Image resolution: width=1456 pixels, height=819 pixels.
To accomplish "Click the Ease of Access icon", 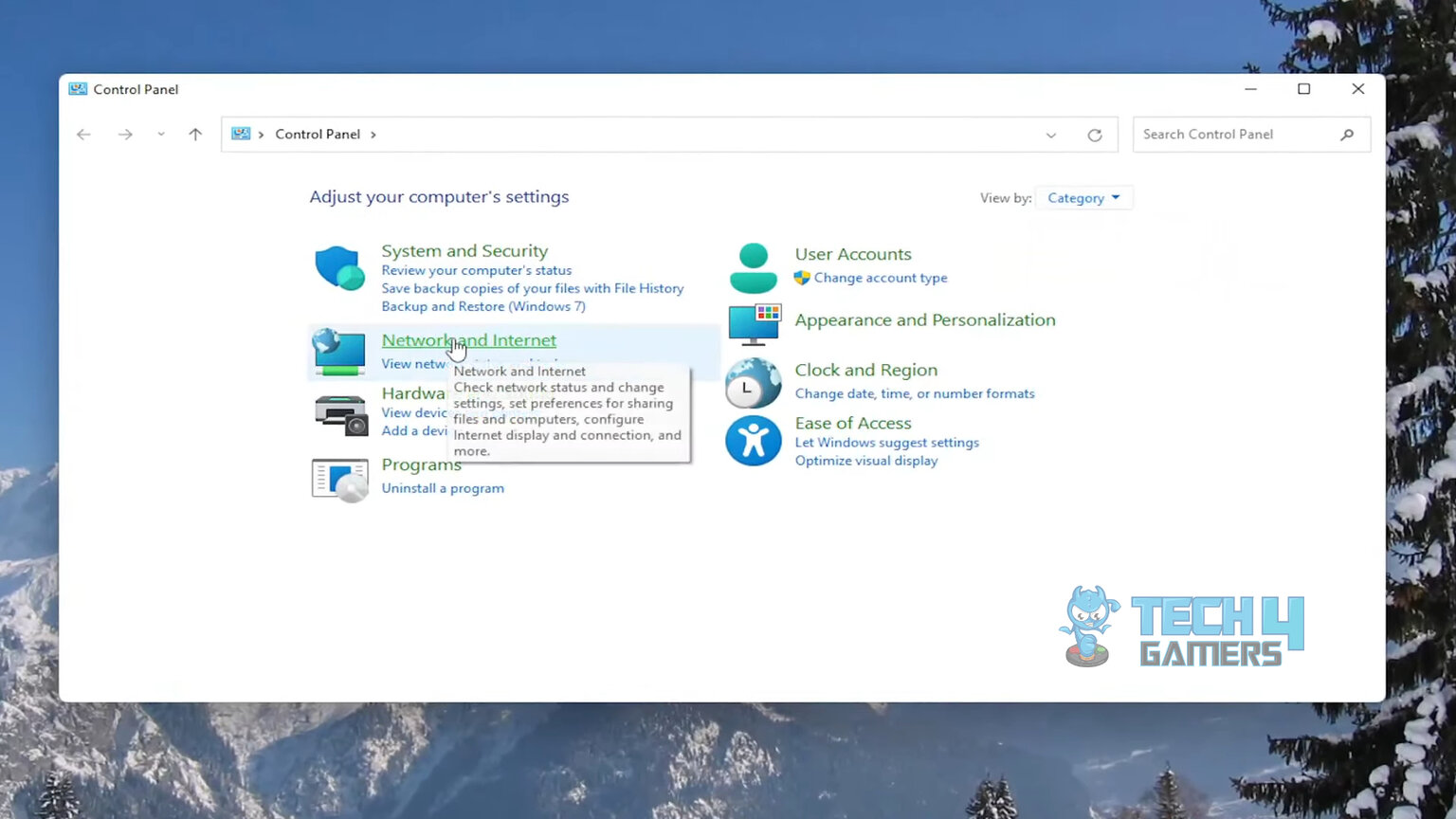I will click(754, 441).
